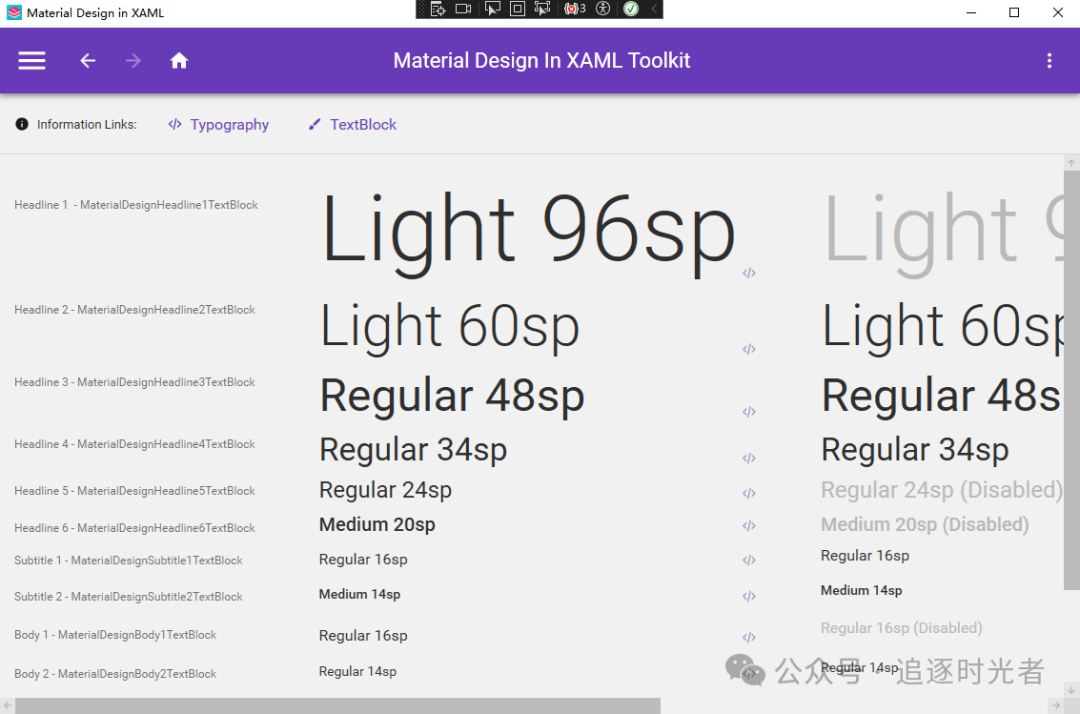Click the forward navigation arrow
The image size is (1080, 714).
click(132, 60)
